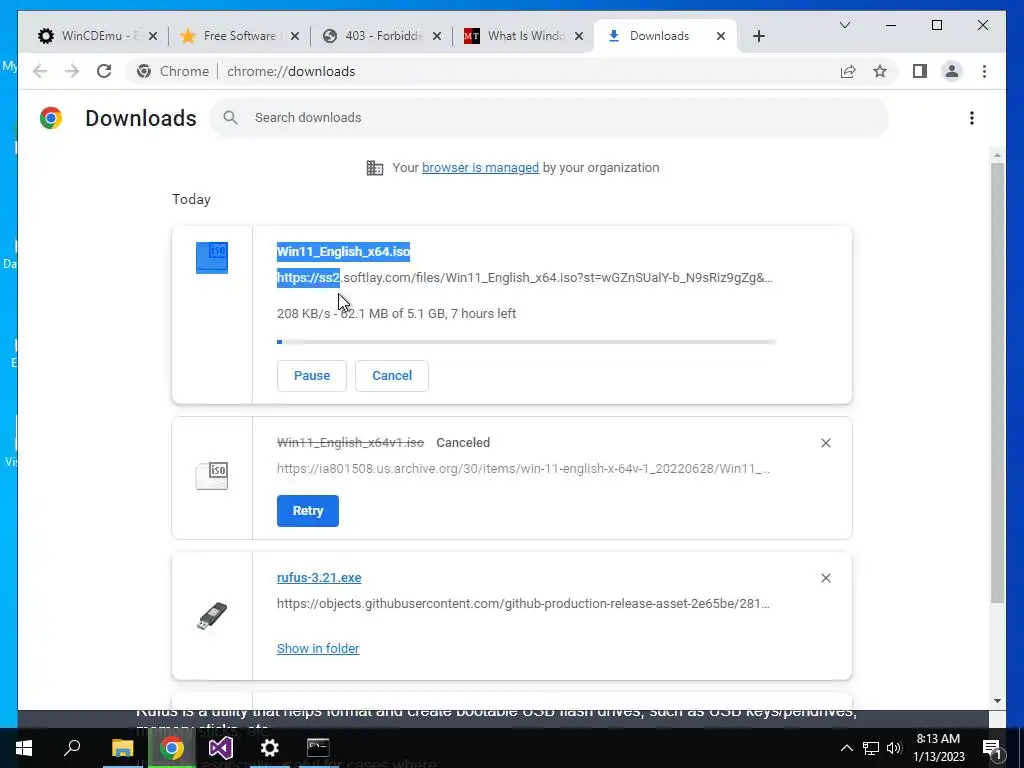Open the taskbar clock and calendar

[938, 748]
